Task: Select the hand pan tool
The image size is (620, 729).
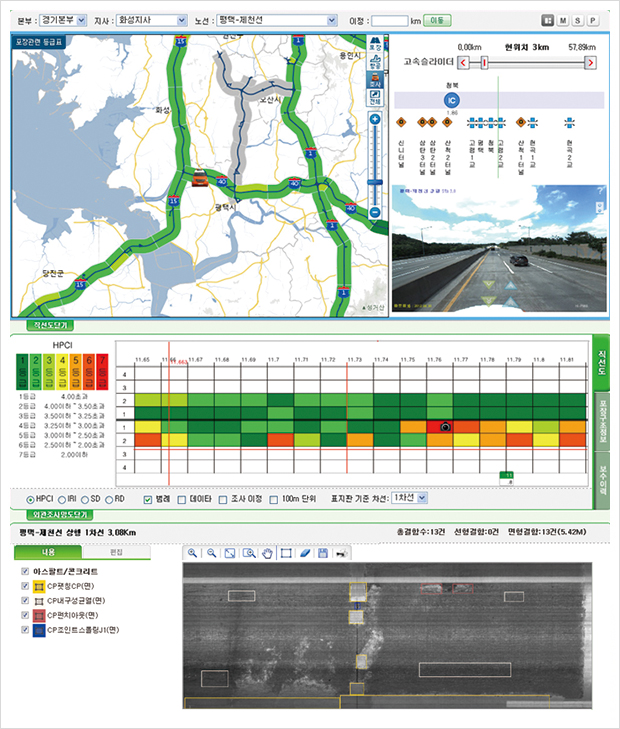Action: tap(267, 553)
